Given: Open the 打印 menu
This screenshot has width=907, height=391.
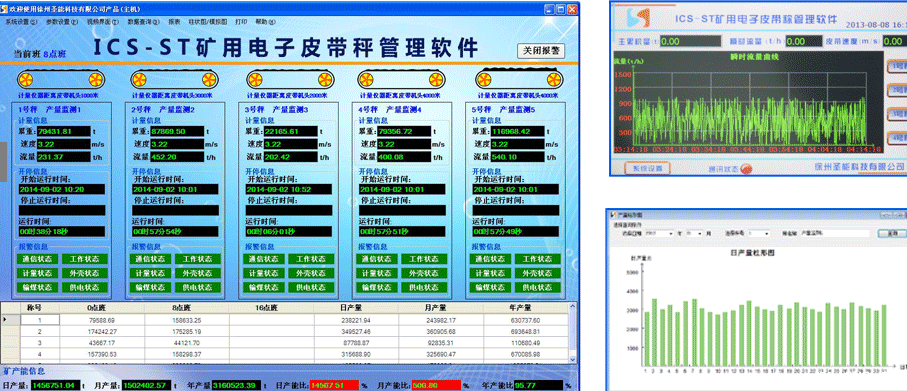Looking at the screenshot, I should [241, 21].
